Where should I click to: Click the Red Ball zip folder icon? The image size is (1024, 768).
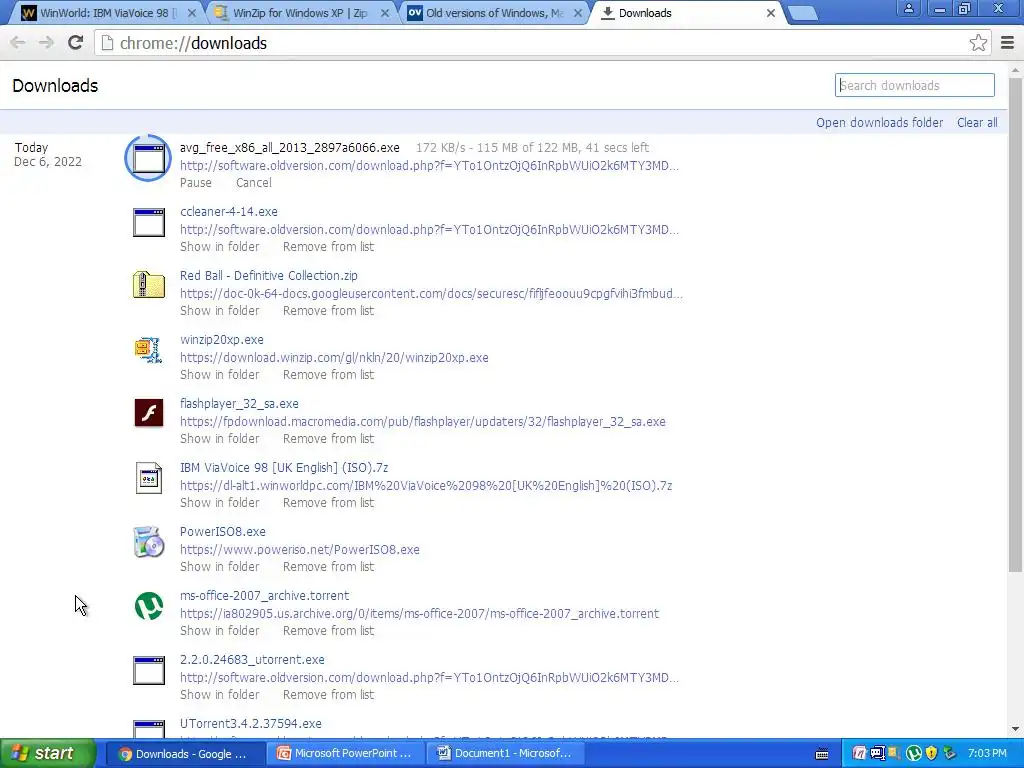tap(149, 285)
